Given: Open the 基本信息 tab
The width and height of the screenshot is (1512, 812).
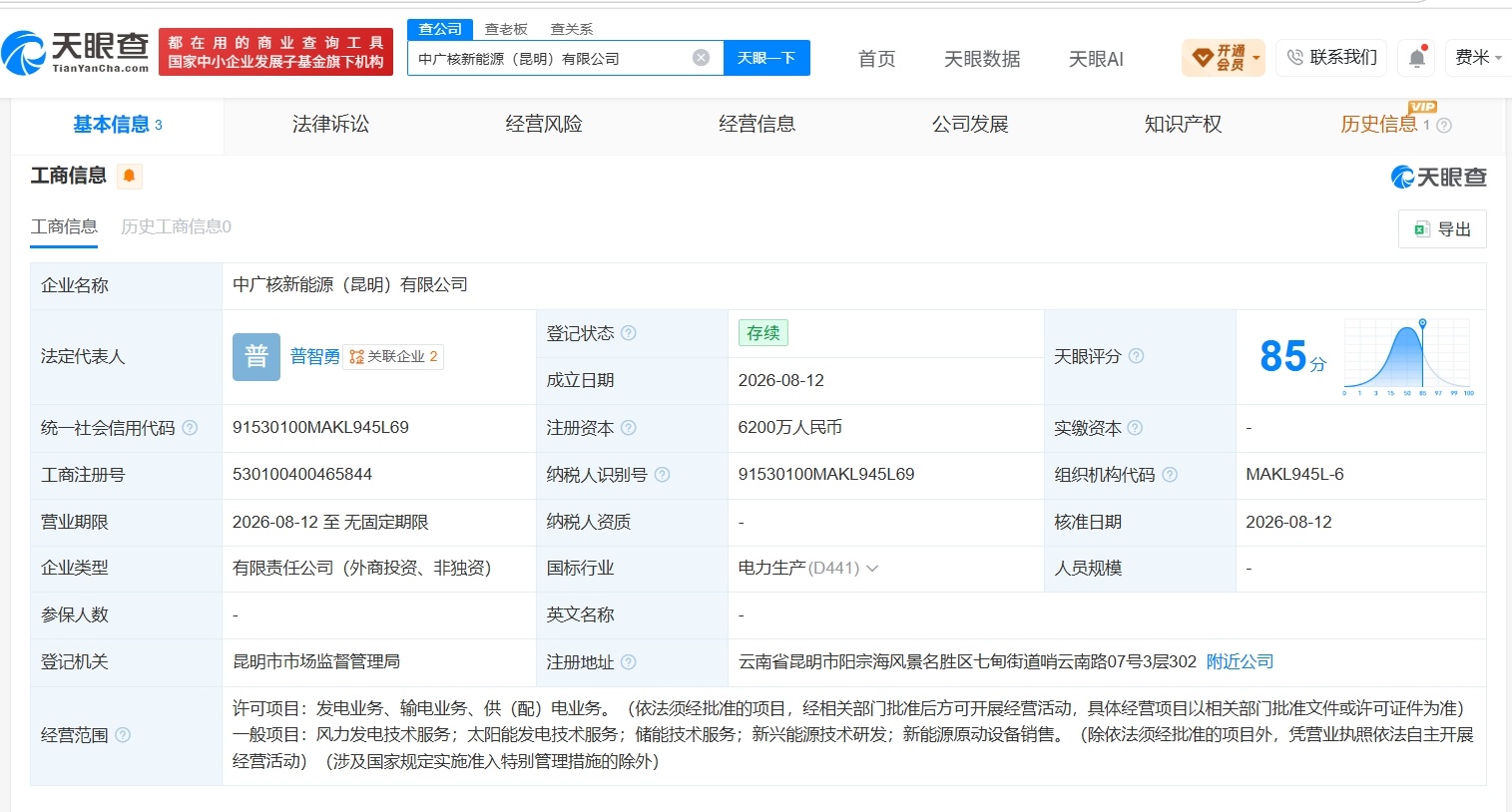Looking at the screenshot, I should [118, 125].
